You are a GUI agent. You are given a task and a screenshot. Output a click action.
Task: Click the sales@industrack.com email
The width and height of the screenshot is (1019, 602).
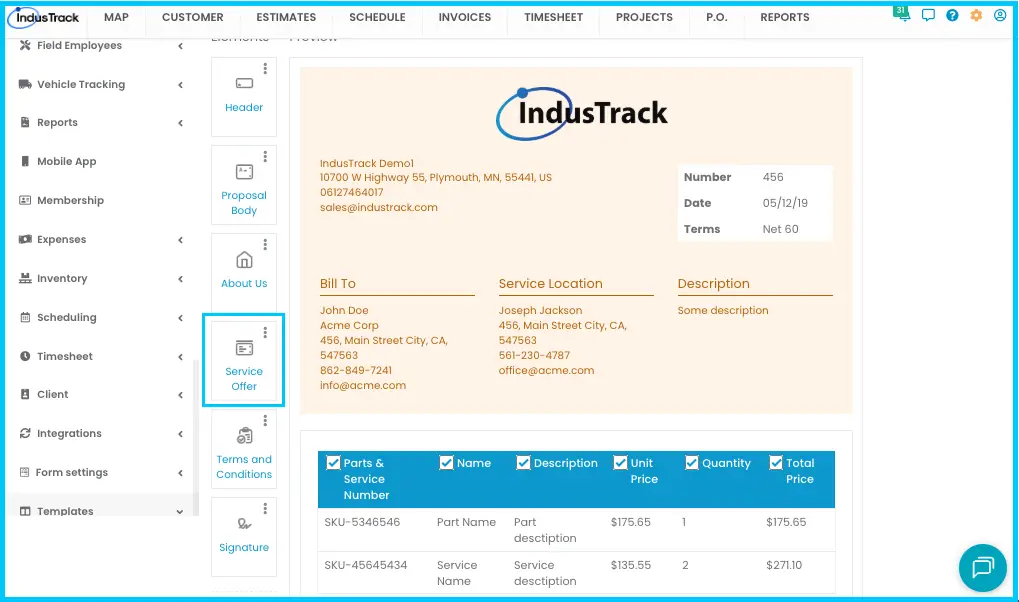(x=379, y=207)
